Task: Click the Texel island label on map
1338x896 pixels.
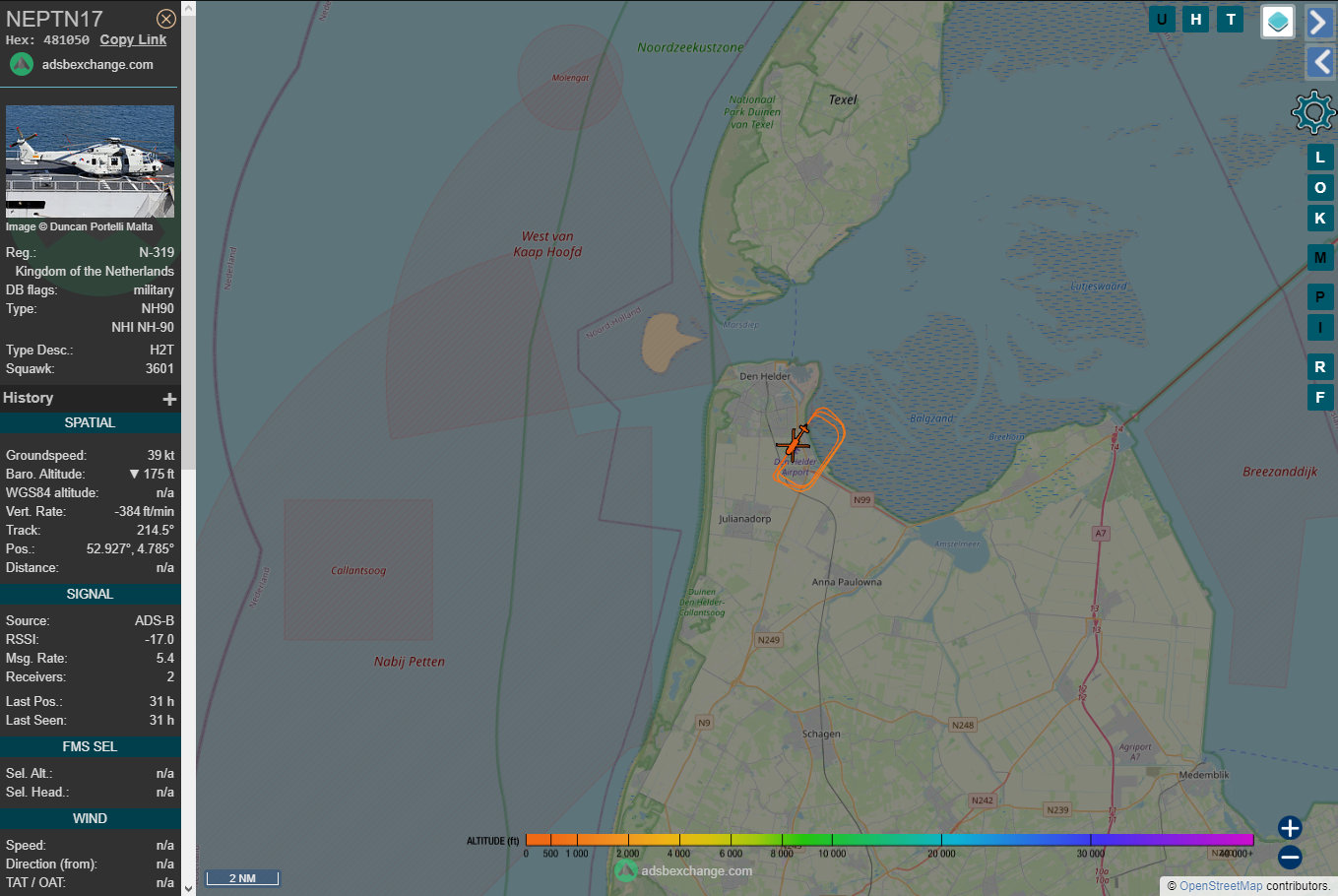Action: click(843, 99)
